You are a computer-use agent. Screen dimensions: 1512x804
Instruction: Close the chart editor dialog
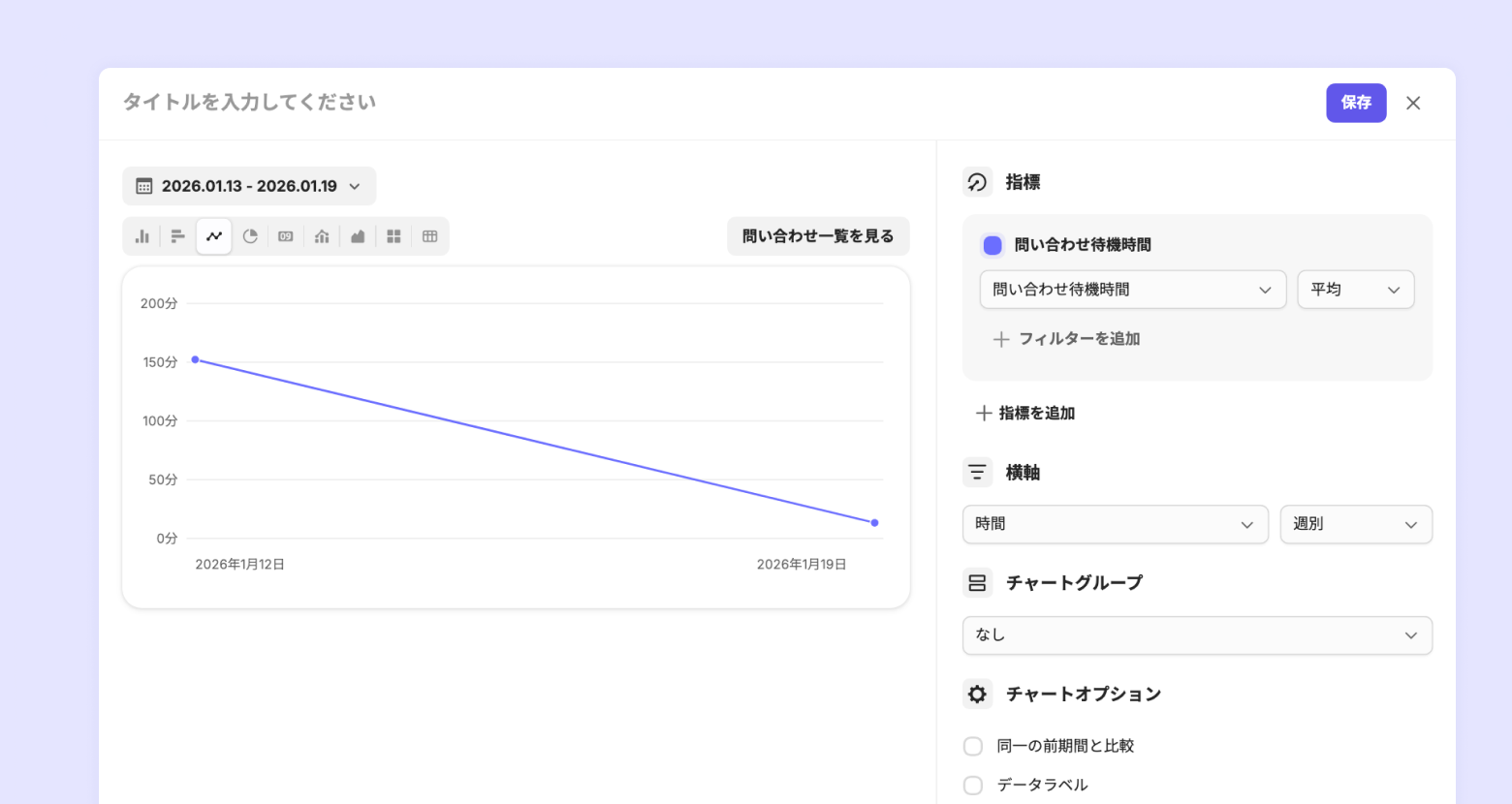click(x=1413, y=104)
